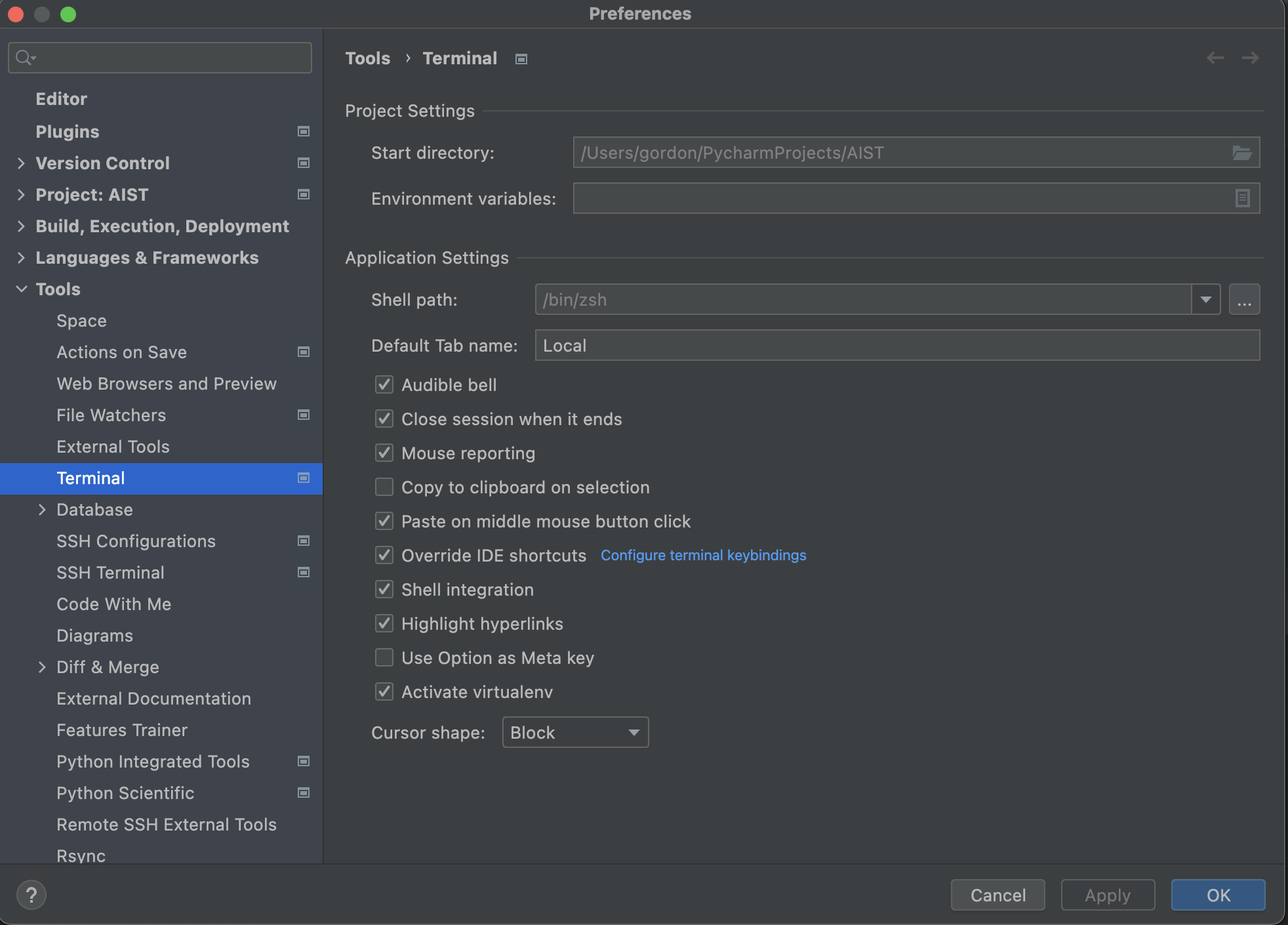Open the Shell path dropdown arrow
Screen dimensions: 1288x925
click(x=1205, y=300)
